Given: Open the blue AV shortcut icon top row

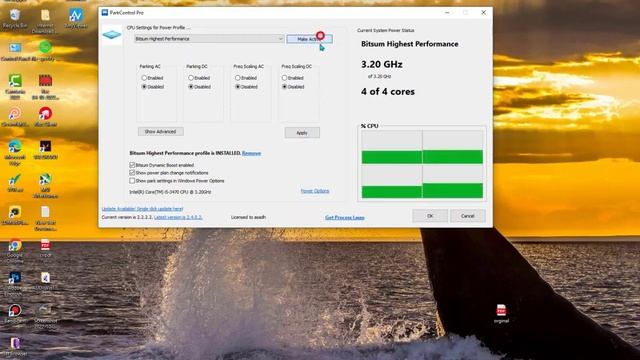Looking at the screenshot, I should click(x=76, y=18).
